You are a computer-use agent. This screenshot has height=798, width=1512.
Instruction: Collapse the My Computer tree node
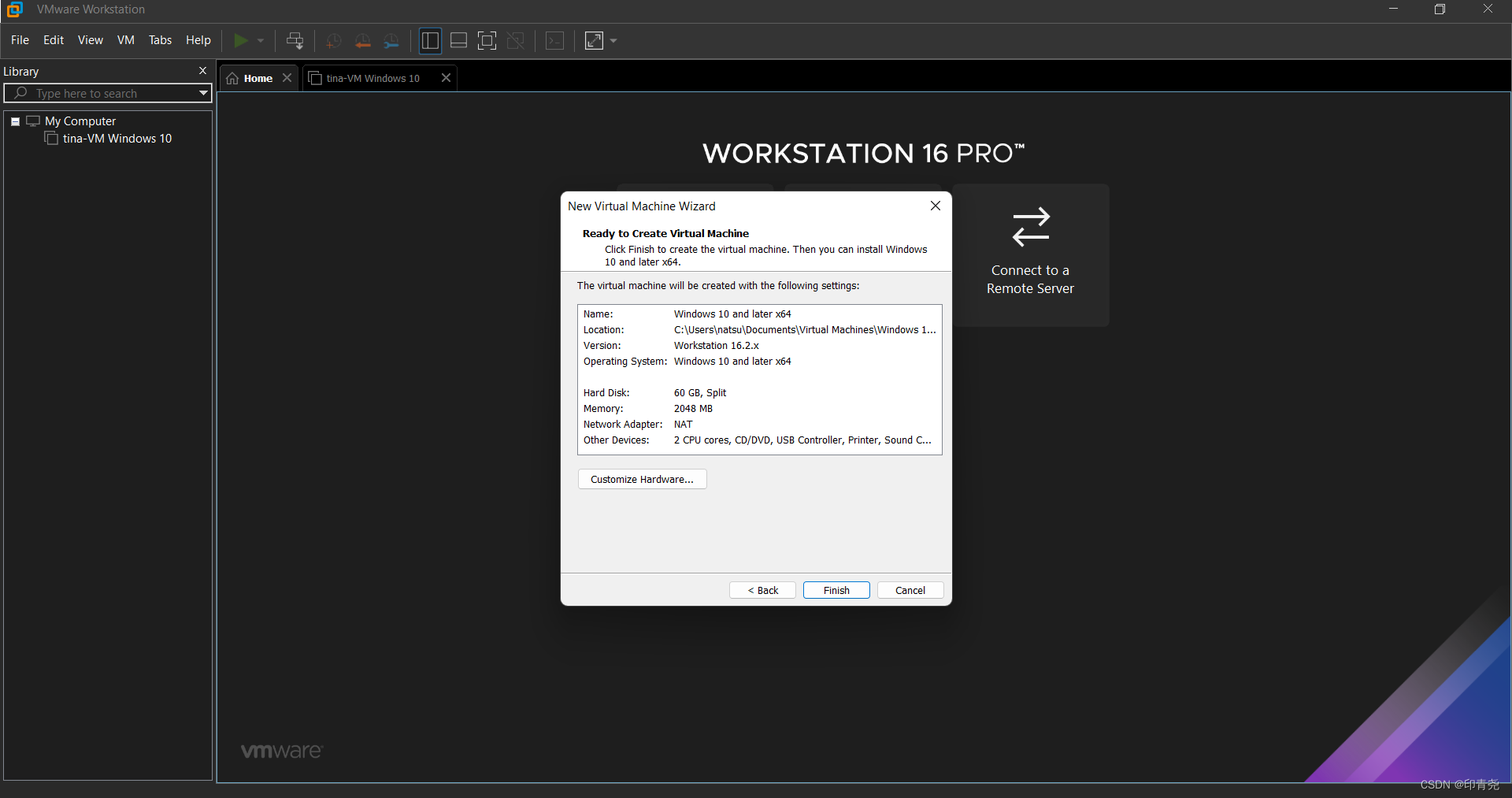pos(15,121)
